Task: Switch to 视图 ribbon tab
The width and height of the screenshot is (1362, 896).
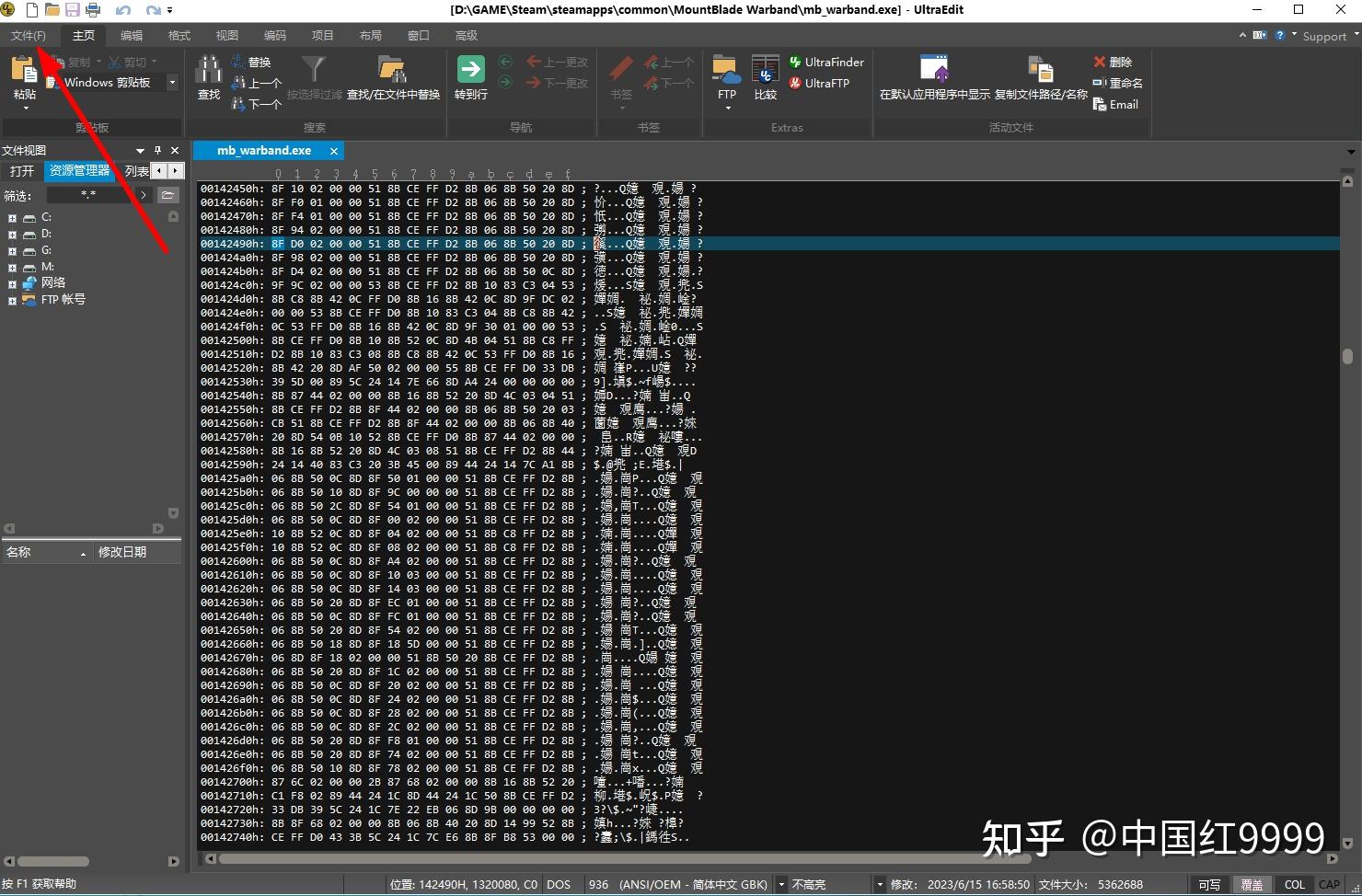Action: tap(227, 35)
